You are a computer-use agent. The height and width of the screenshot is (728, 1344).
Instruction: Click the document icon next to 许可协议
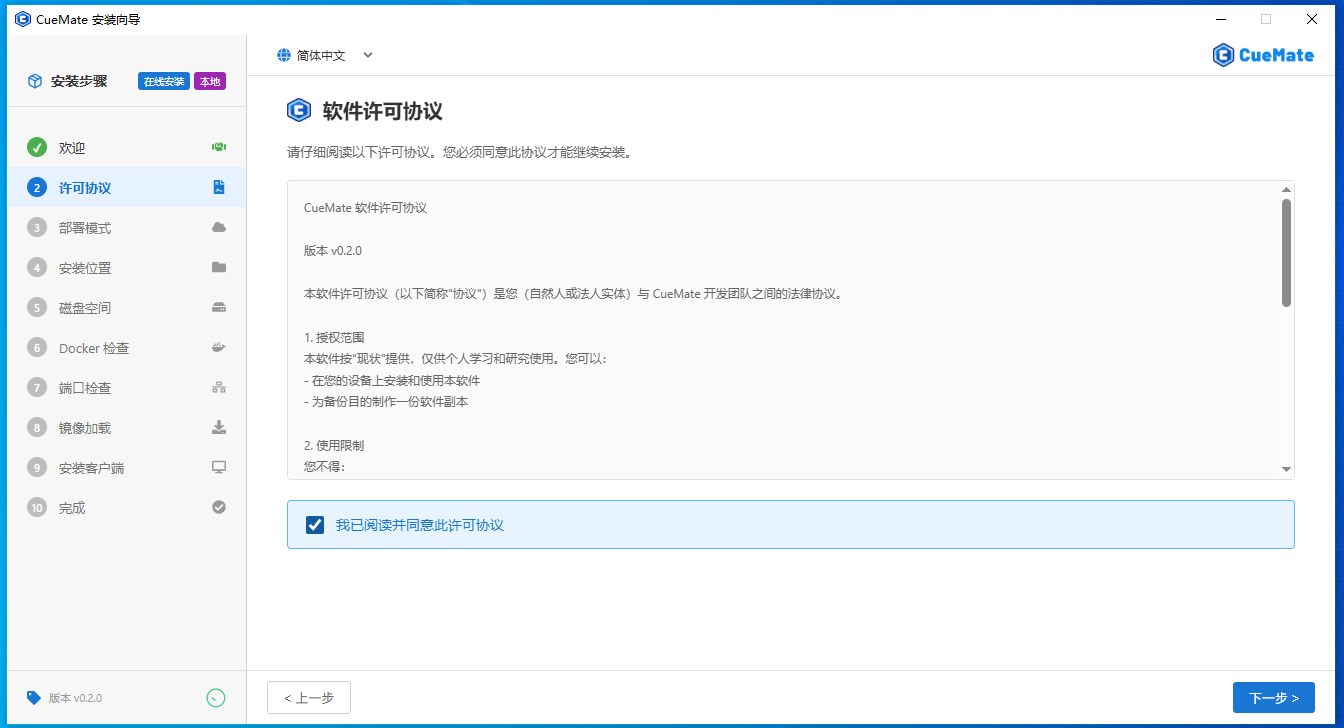[219, 187]
